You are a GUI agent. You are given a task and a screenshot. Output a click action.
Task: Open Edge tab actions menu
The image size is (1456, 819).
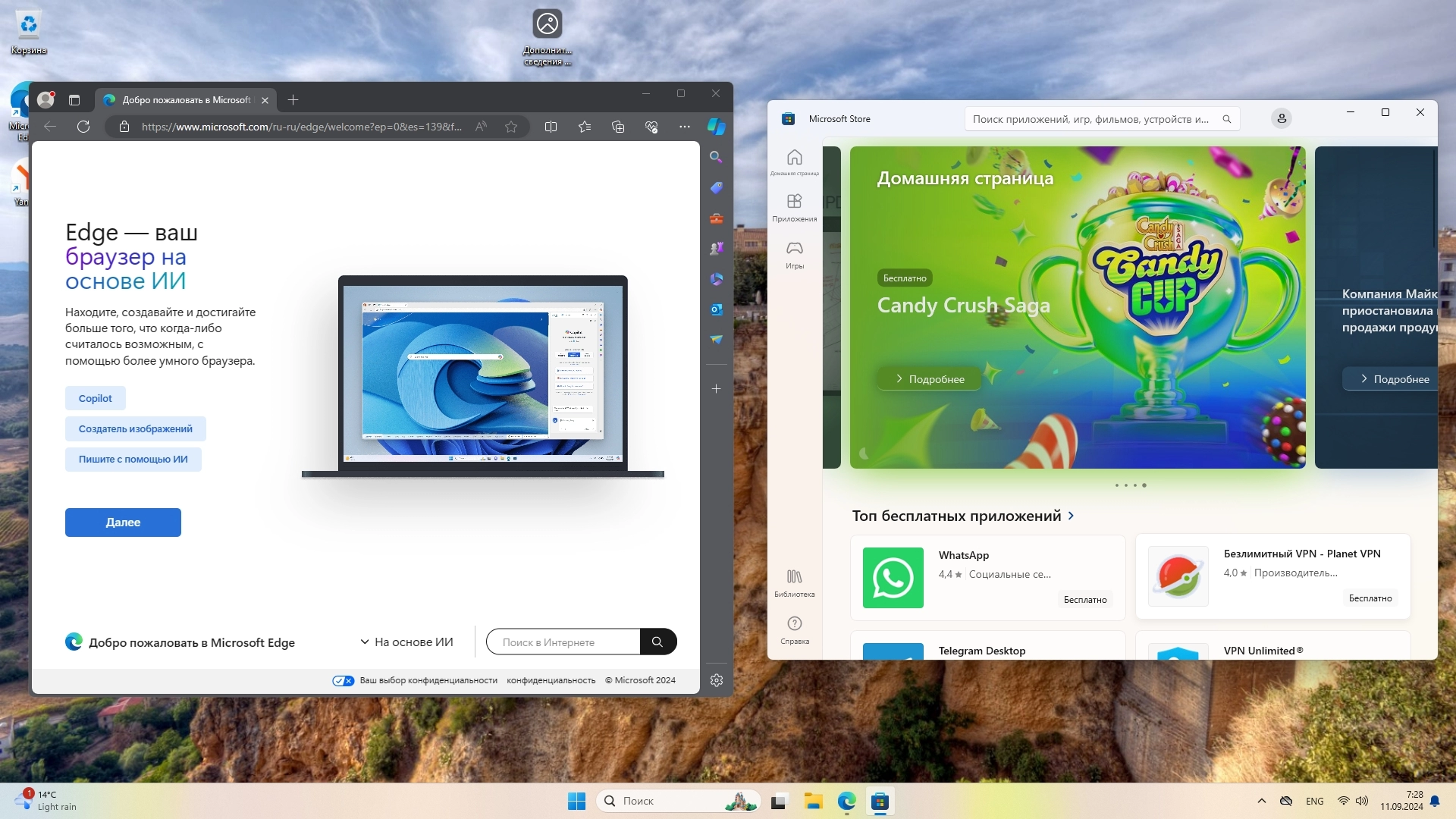74,99
